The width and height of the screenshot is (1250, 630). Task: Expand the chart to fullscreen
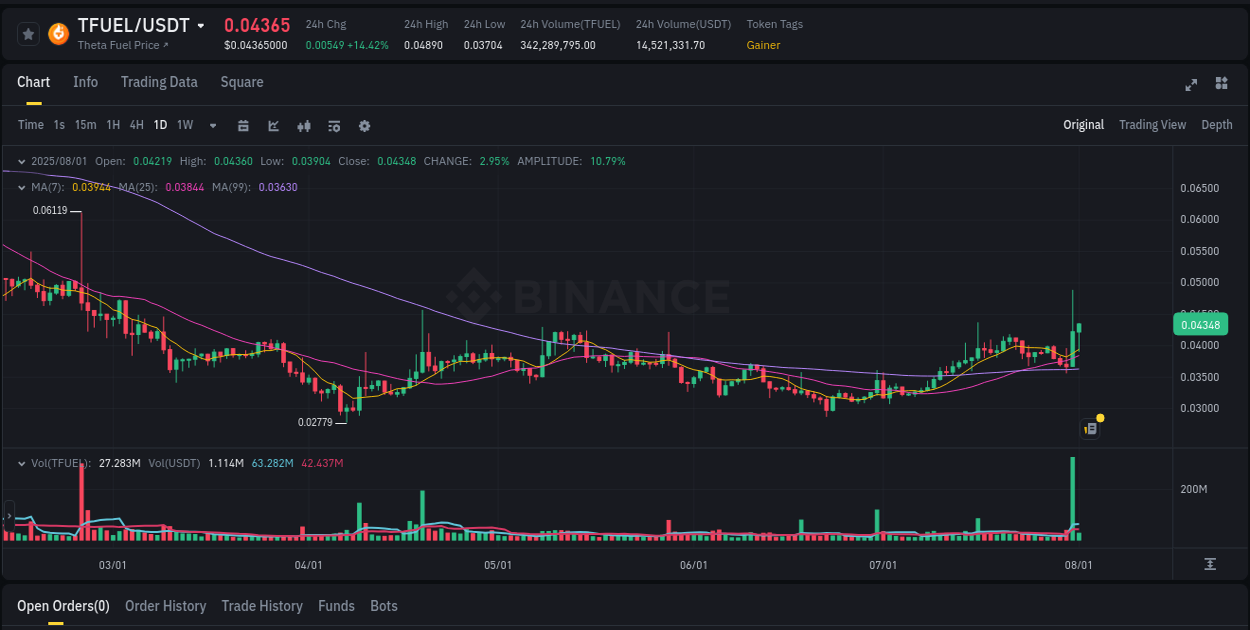coord(1191,86)
